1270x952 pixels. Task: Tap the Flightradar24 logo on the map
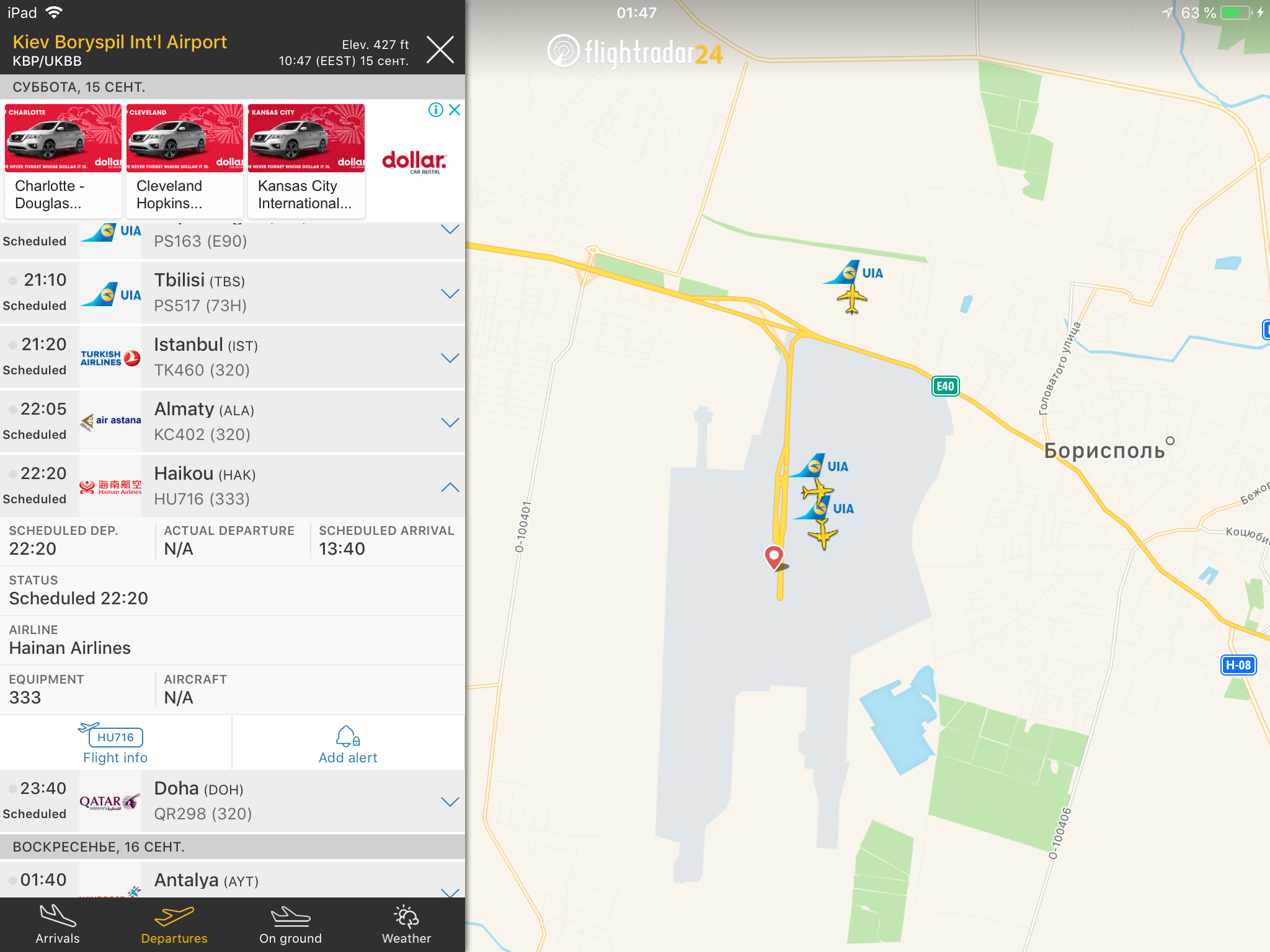(634, 52)
